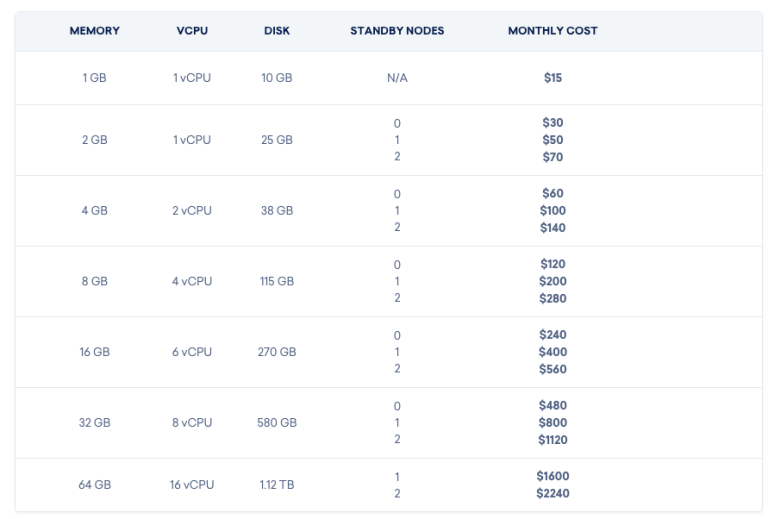
Task: Select the $15 monthly cost price
Action: (552, 78)
